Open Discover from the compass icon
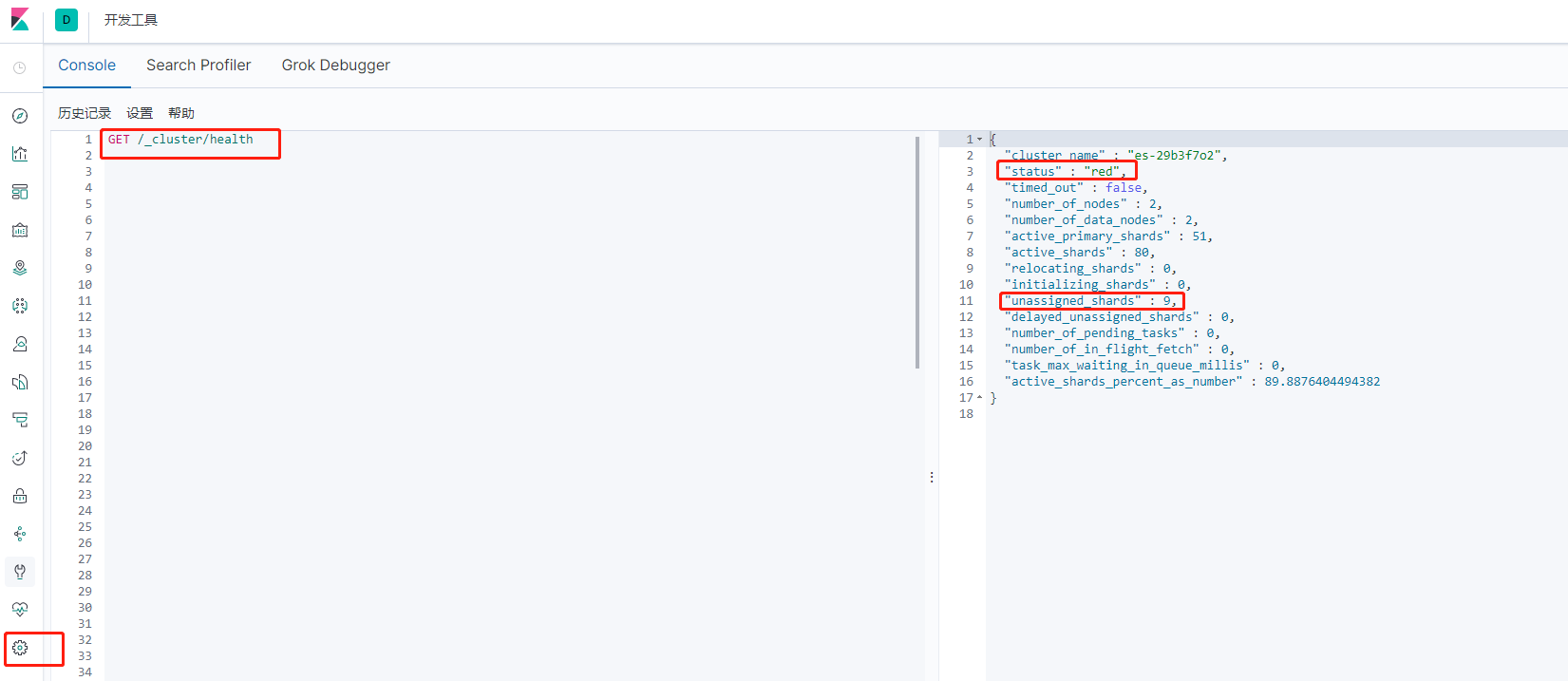This screenshot has height=681, width=1568. (x=20, y=116)
